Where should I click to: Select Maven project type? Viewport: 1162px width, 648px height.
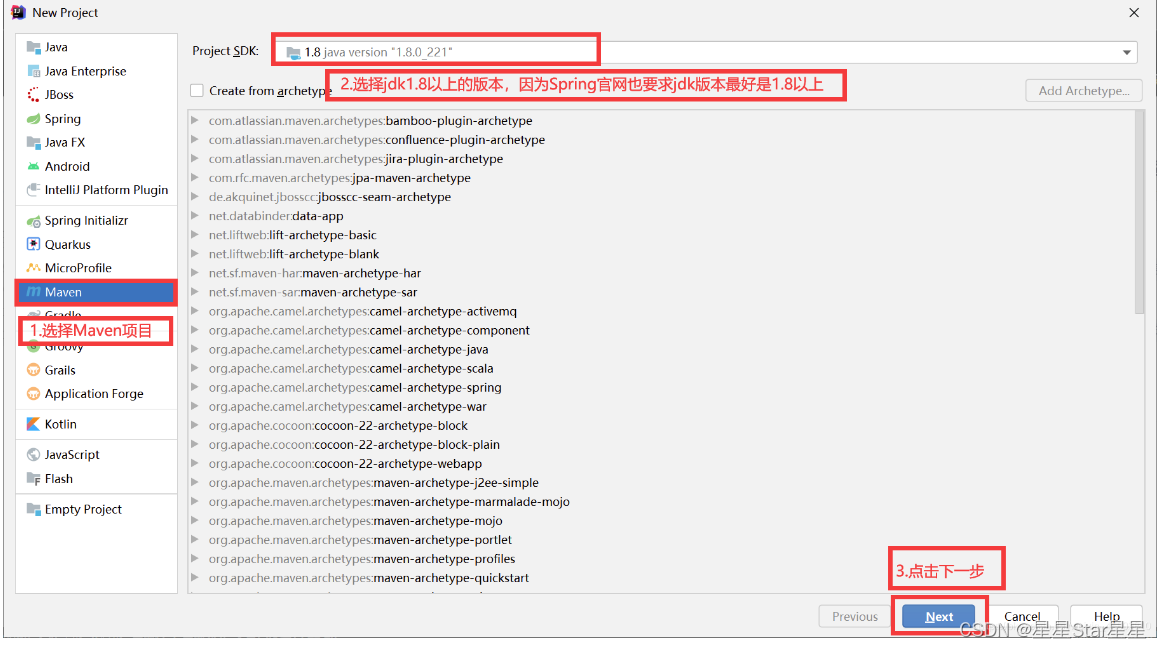[x=96, y=292]
